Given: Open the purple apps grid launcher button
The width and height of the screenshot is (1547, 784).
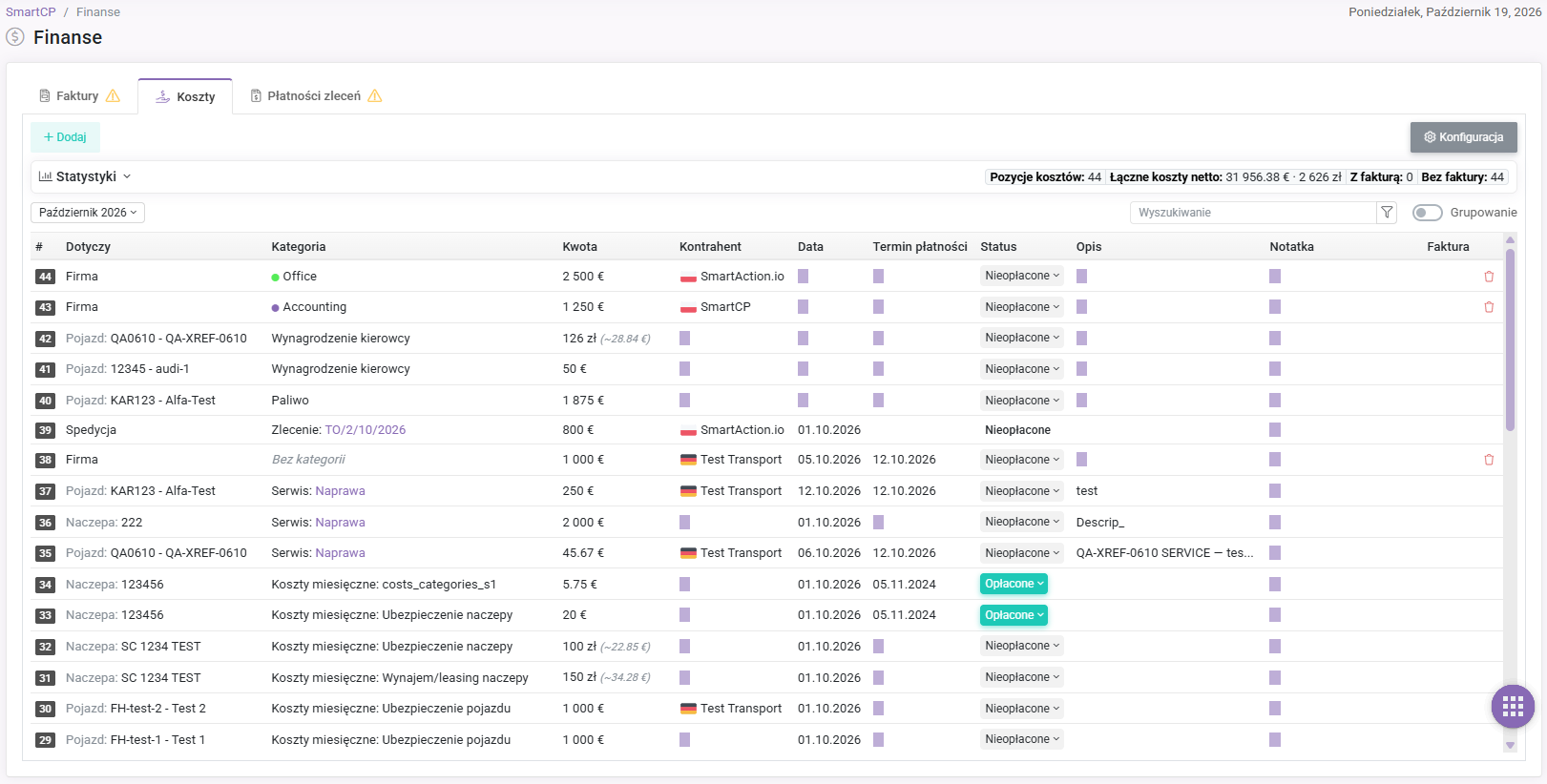Looking at the screenshot, I should pos(1513,707).
